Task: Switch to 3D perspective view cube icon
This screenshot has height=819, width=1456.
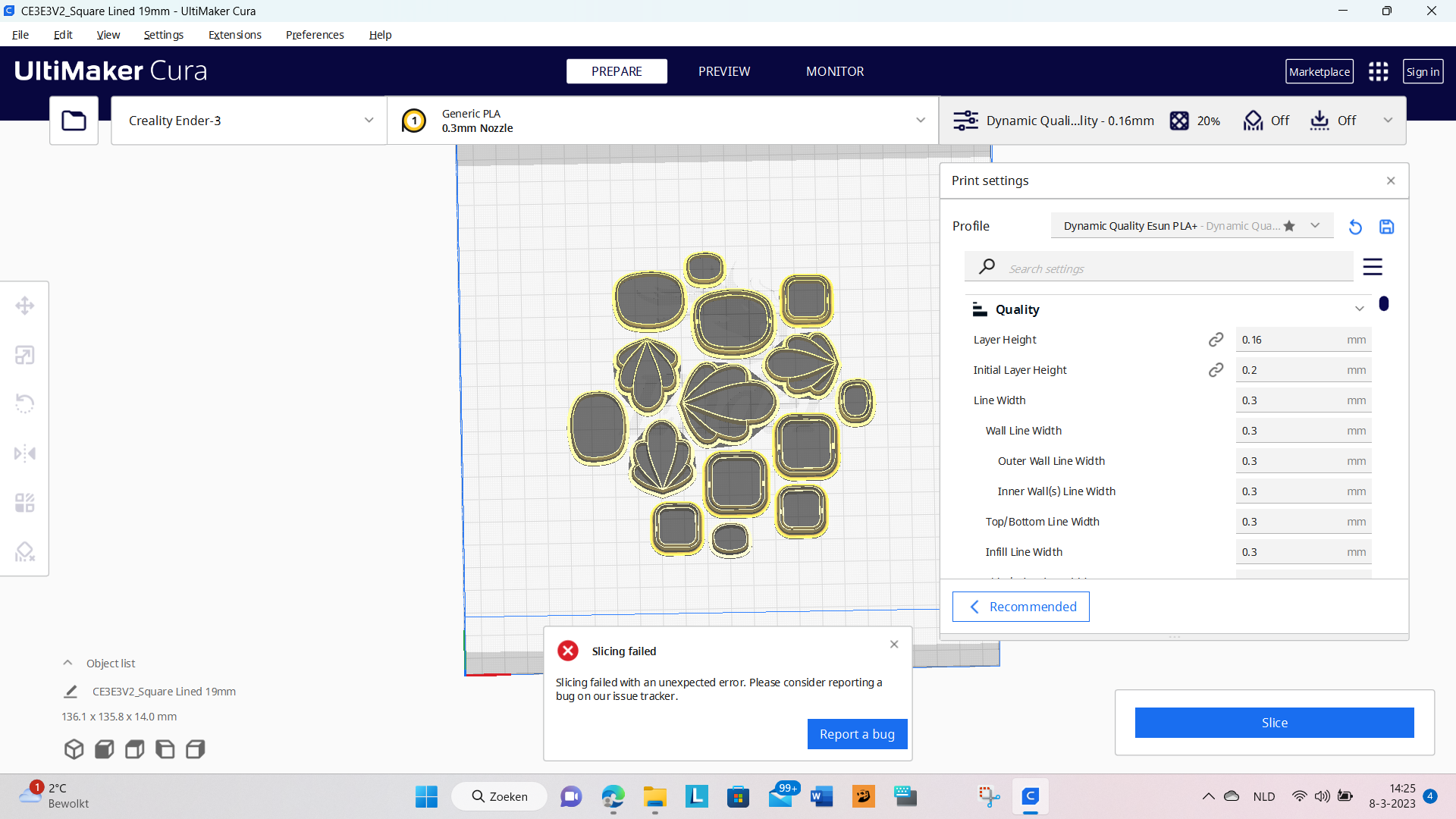Action: pos(74,749)
